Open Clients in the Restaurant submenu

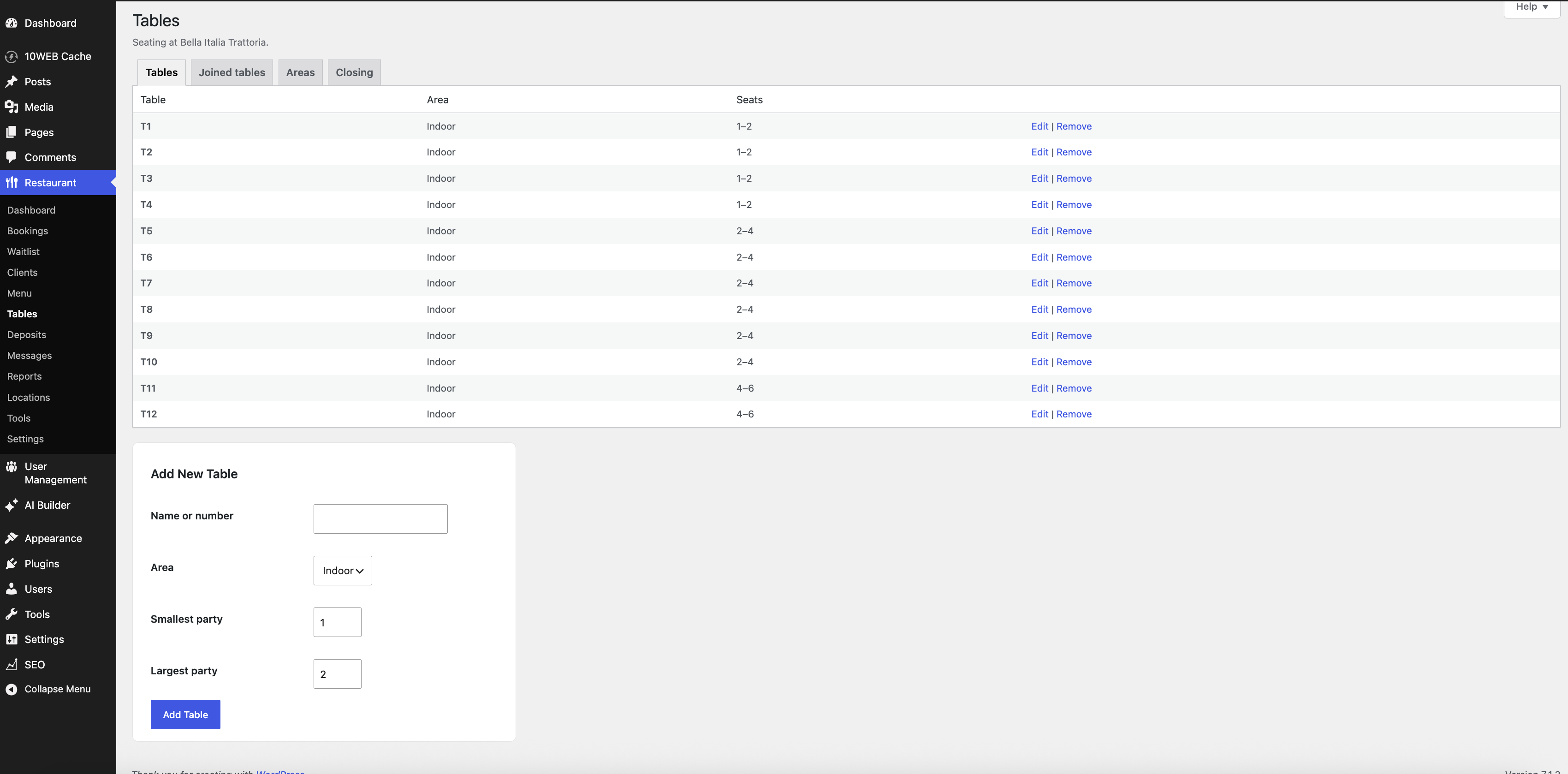[x=23, y=272]
